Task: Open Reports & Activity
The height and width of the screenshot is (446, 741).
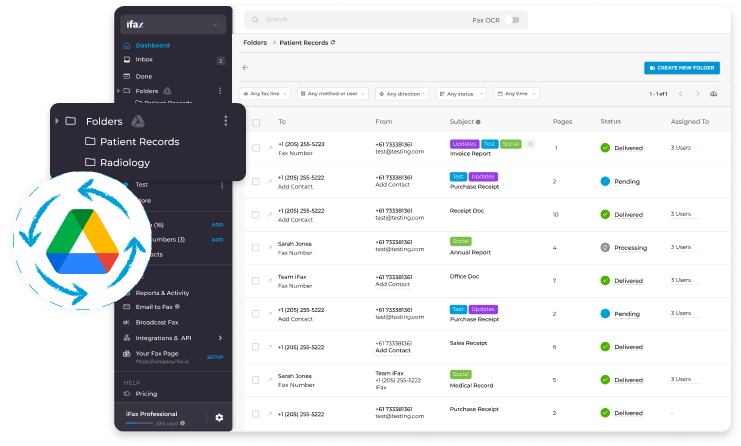Action: 162,293
